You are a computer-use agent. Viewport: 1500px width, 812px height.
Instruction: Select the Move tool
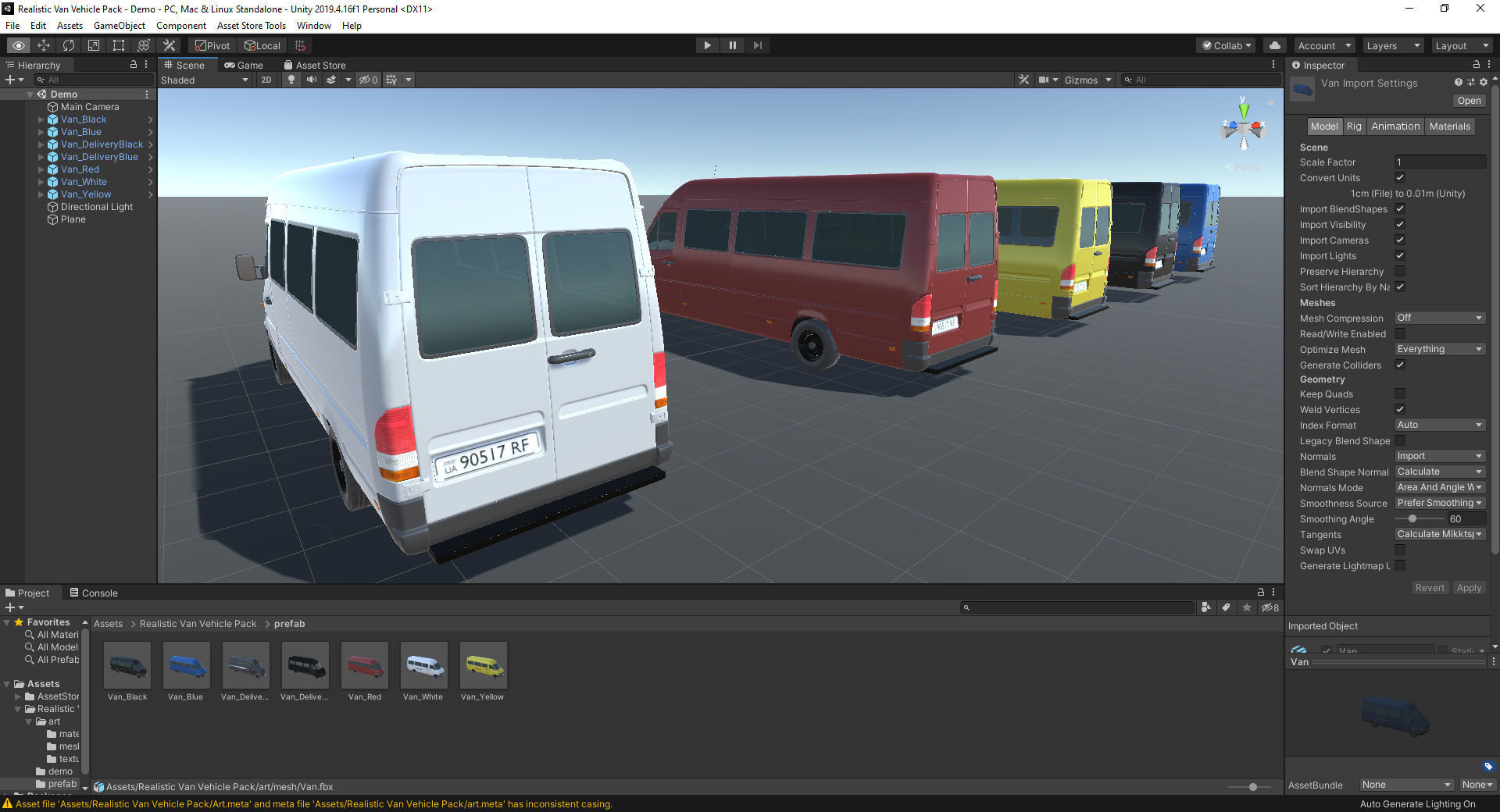[x=44, y=45]
